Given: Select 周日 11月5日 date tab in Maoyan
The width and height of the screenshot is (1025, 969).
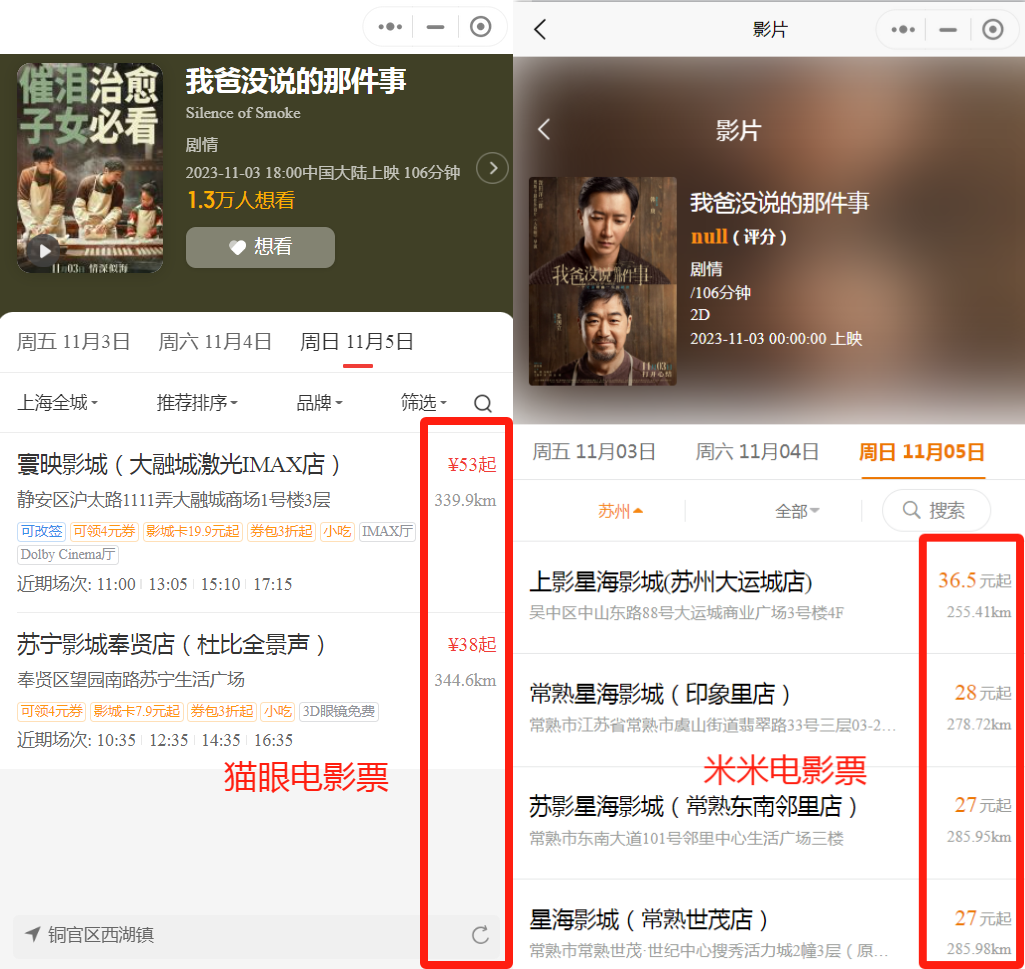Looking at the screenshot, I should (x=357, y=342).
